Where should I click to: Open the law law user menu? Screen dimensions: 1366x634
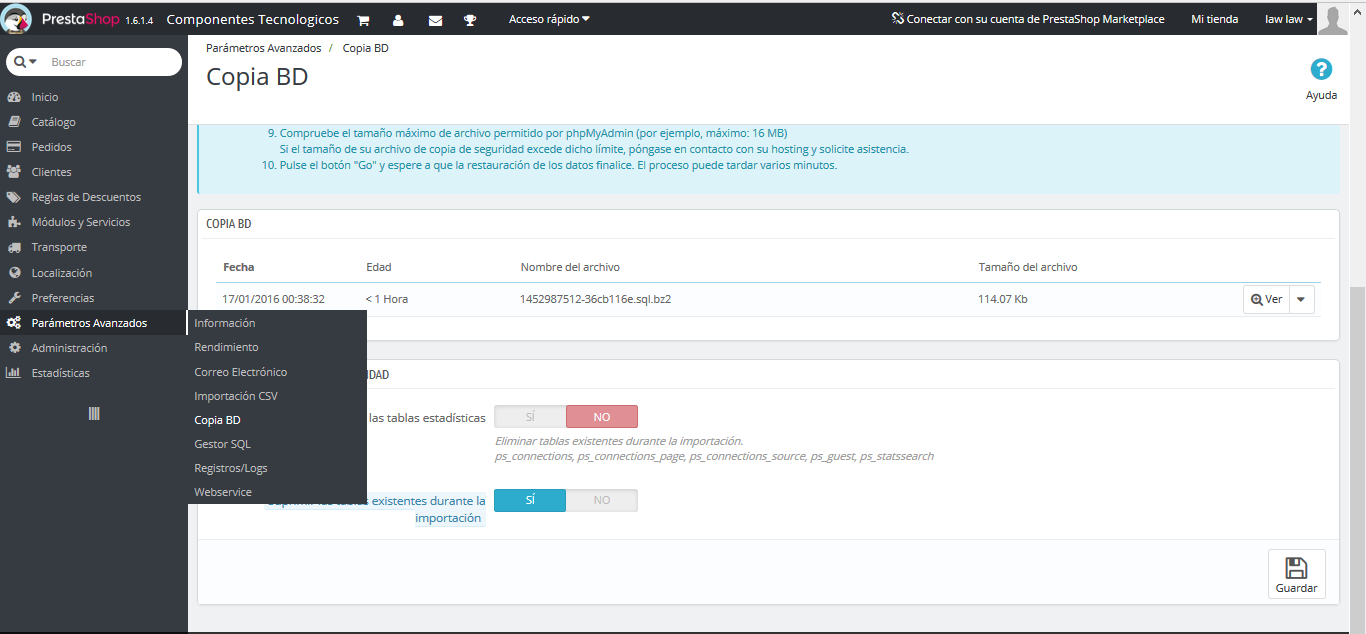click(x=1288, y=19)
